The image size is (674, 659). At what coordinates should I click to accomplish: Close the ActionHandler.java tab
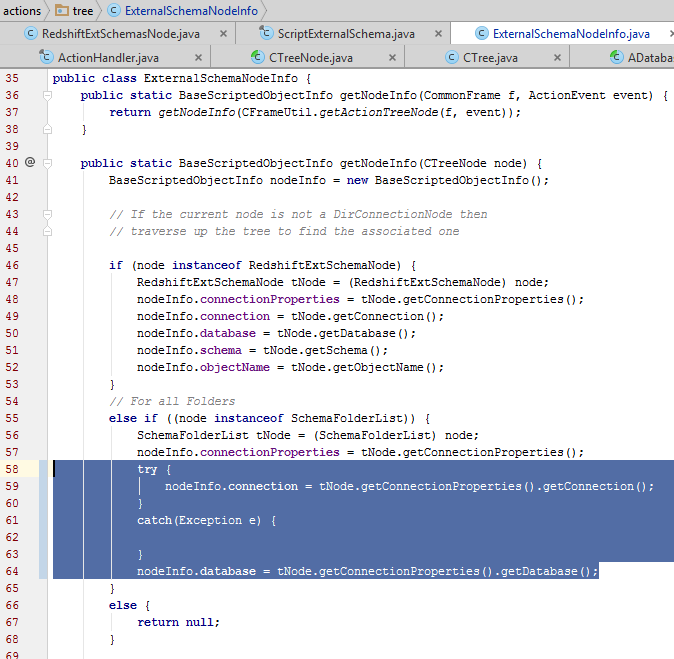[198, 58]
